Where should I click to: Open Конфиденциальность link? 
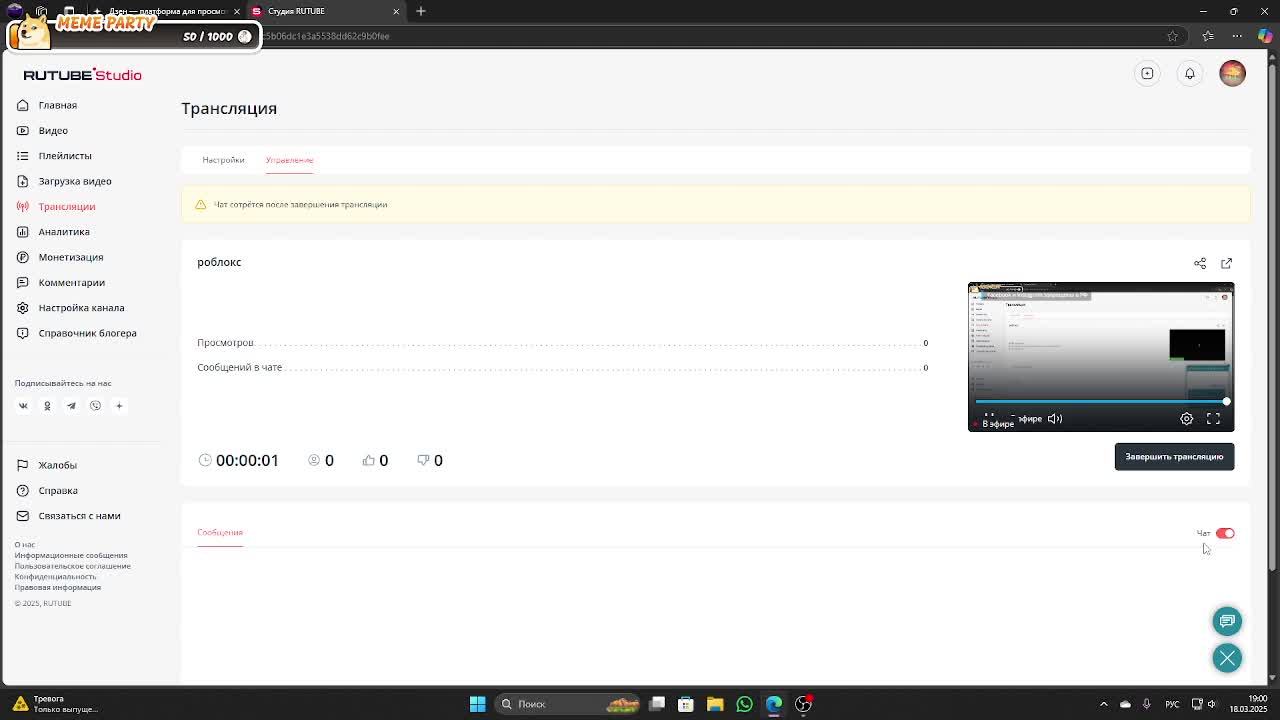[55, 576]
